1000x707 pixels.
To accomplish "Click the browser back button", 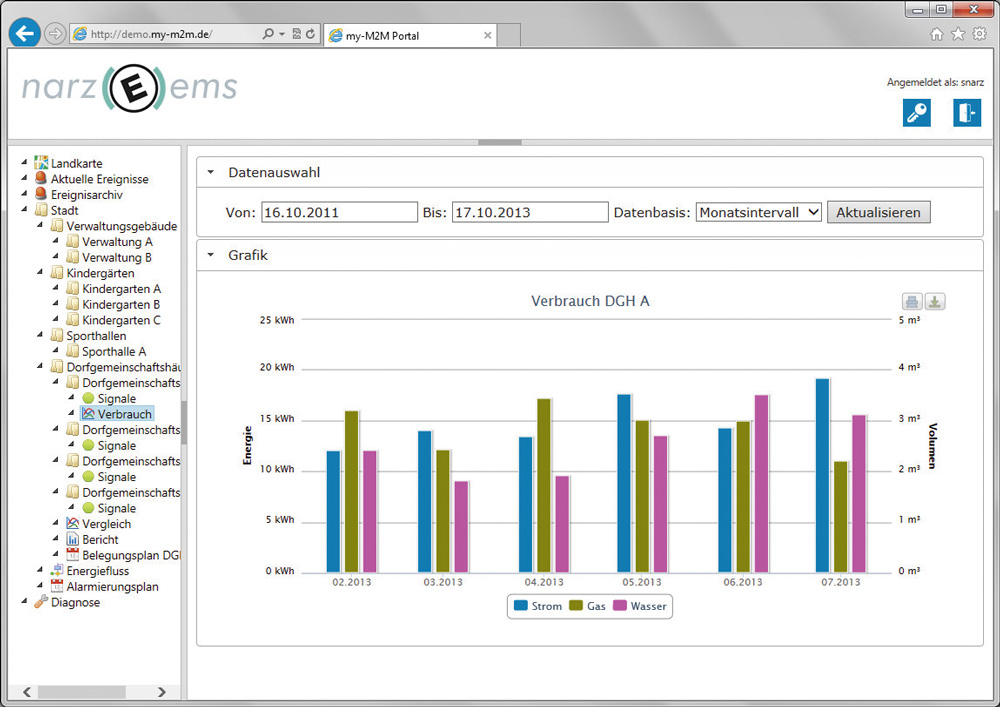I will coord(26,33).
